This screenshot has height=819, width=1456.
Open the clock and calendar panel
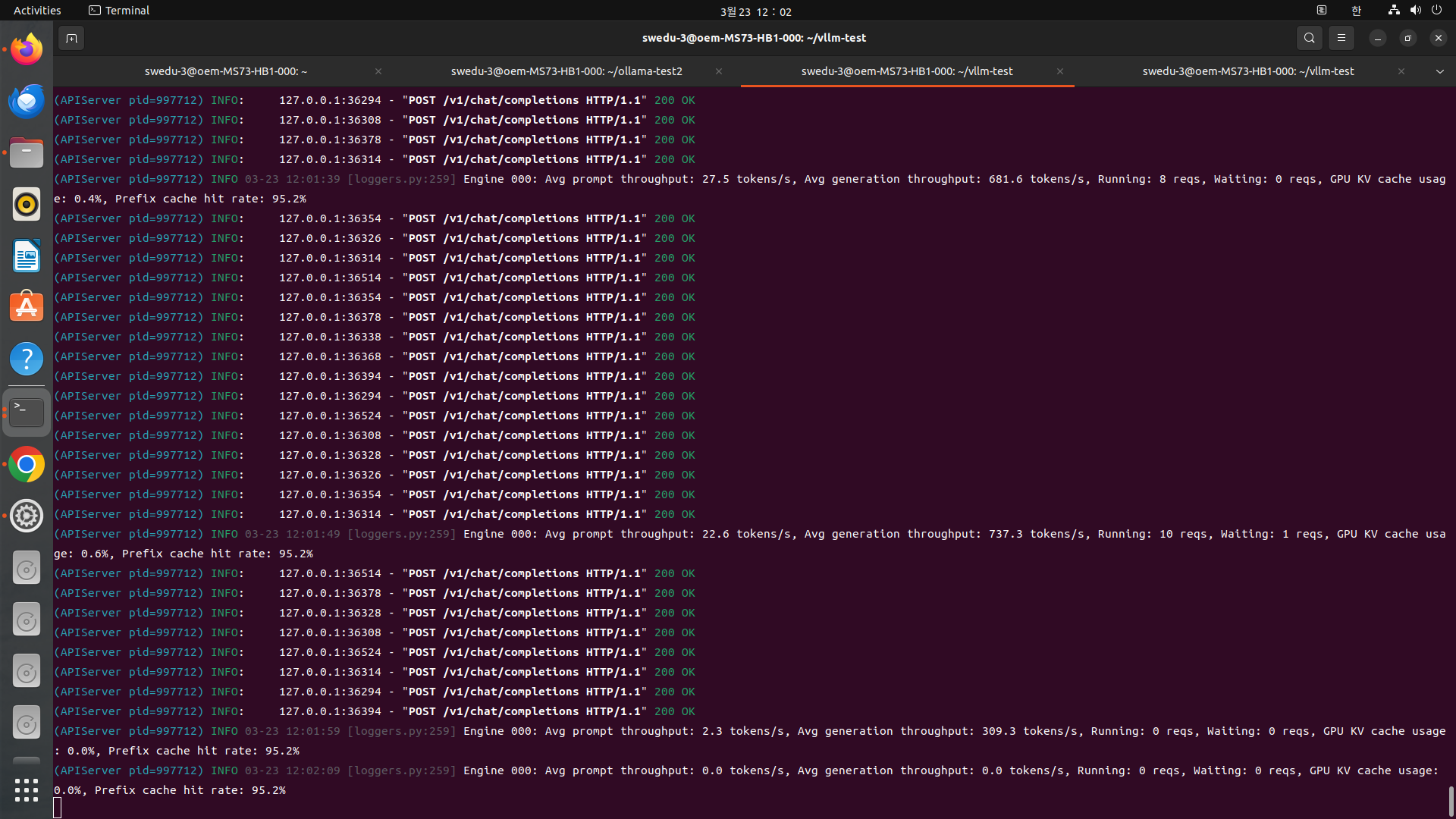756,11
